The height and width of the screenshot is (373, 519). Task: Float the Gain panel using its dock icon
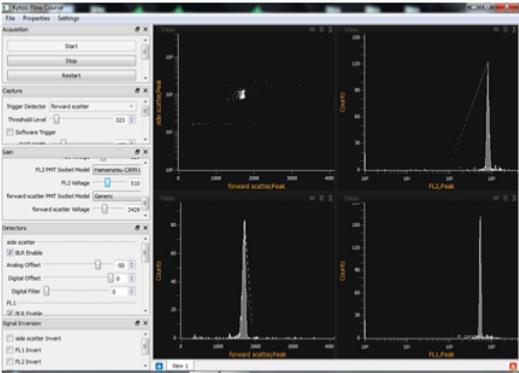[x=137, y=152]
